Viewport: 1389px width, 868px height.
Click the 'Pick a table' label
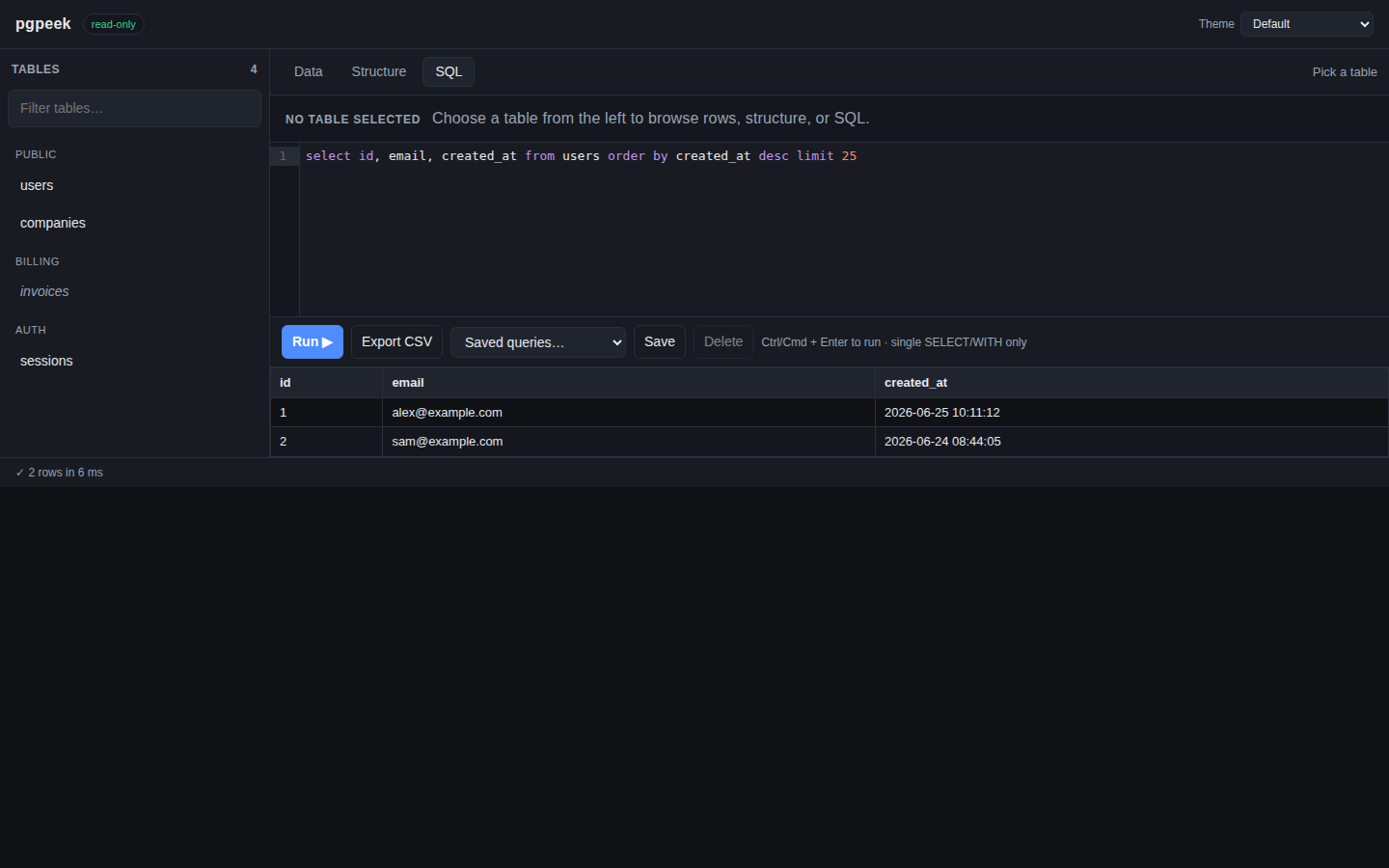pos(1345,72)
